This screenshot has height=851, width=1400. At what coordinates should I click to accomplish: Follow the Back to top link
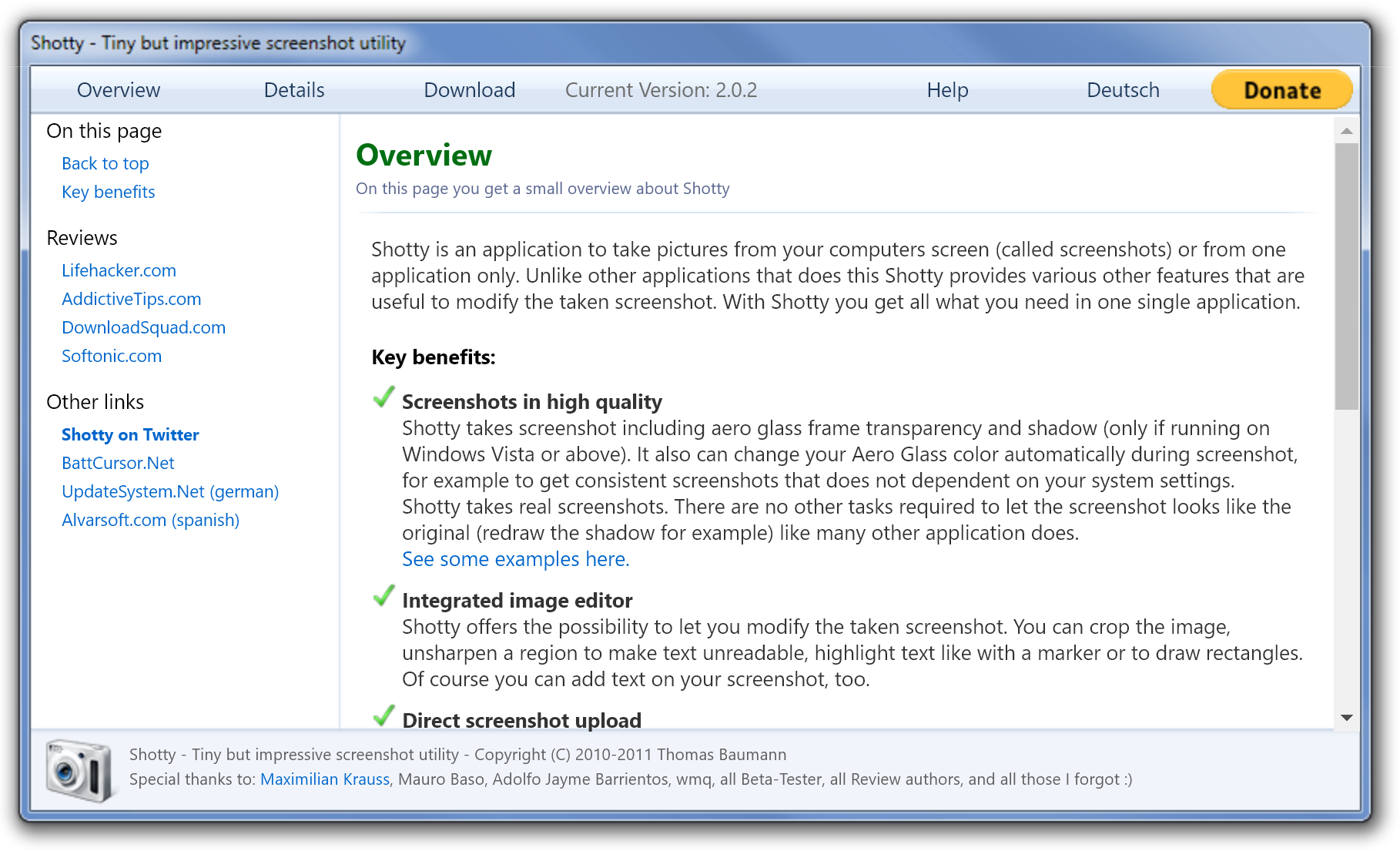(106, 163)
